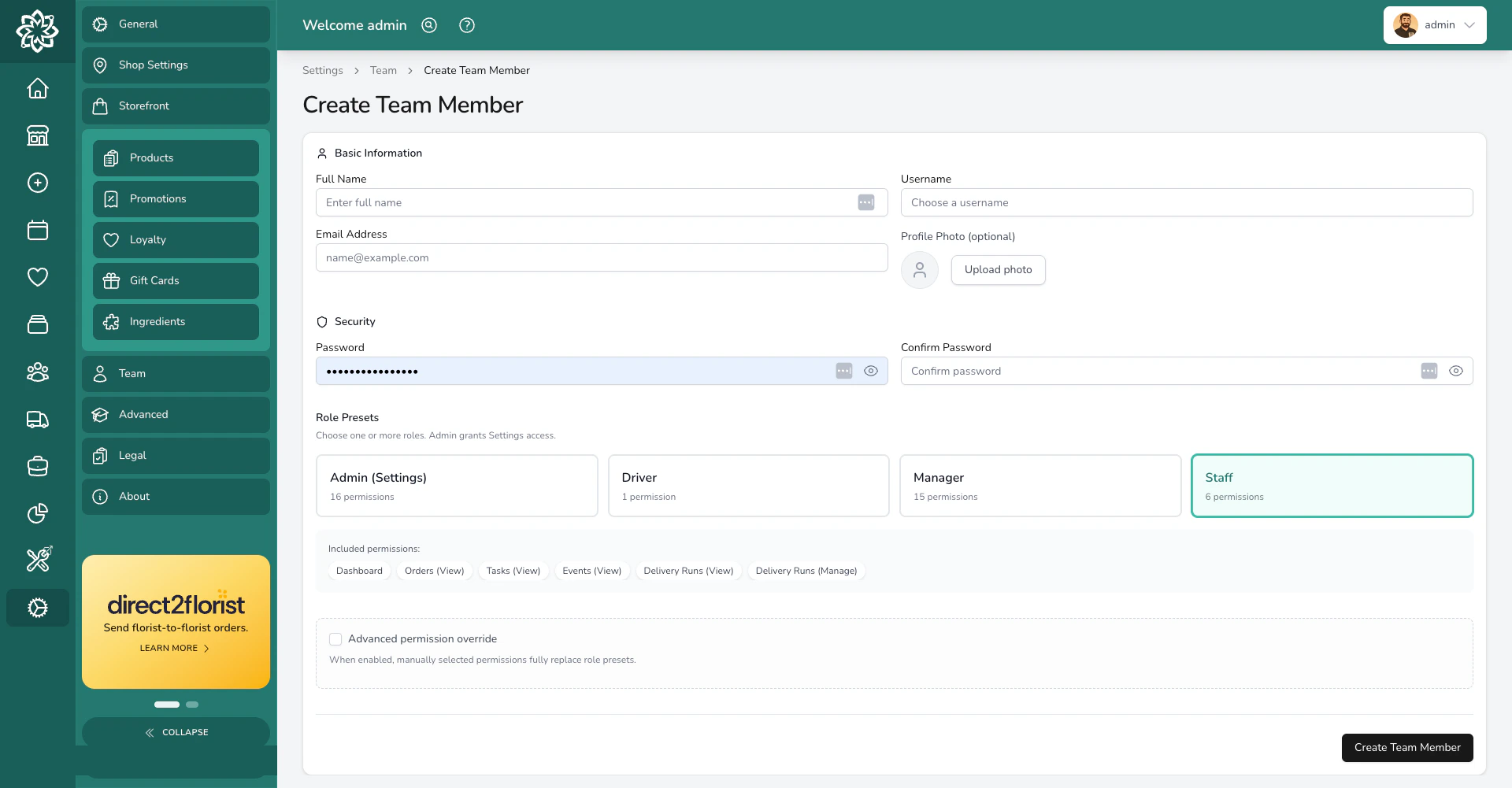Select the Staff role preset card
This screenshot has height=788, width=1512.
tap(1332, 486)
